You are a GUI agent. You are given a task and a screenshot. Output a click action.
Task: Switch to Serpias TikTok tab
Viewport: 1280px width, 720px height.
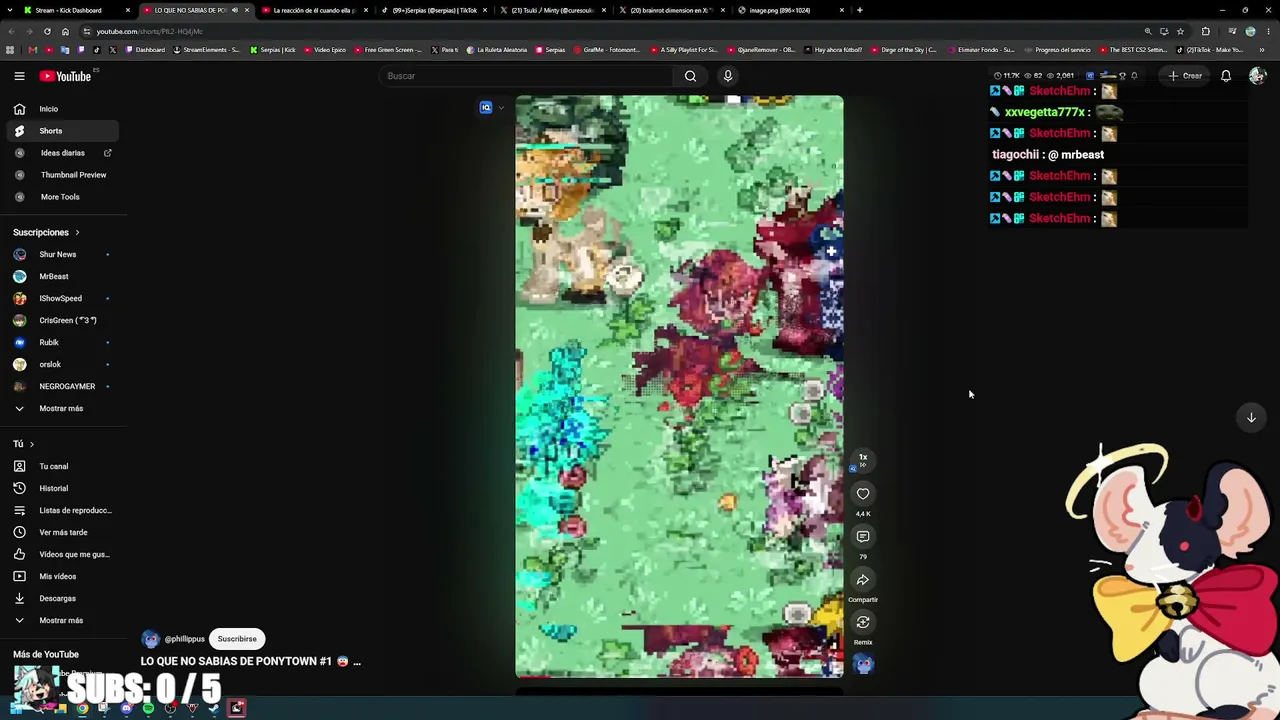433,10
